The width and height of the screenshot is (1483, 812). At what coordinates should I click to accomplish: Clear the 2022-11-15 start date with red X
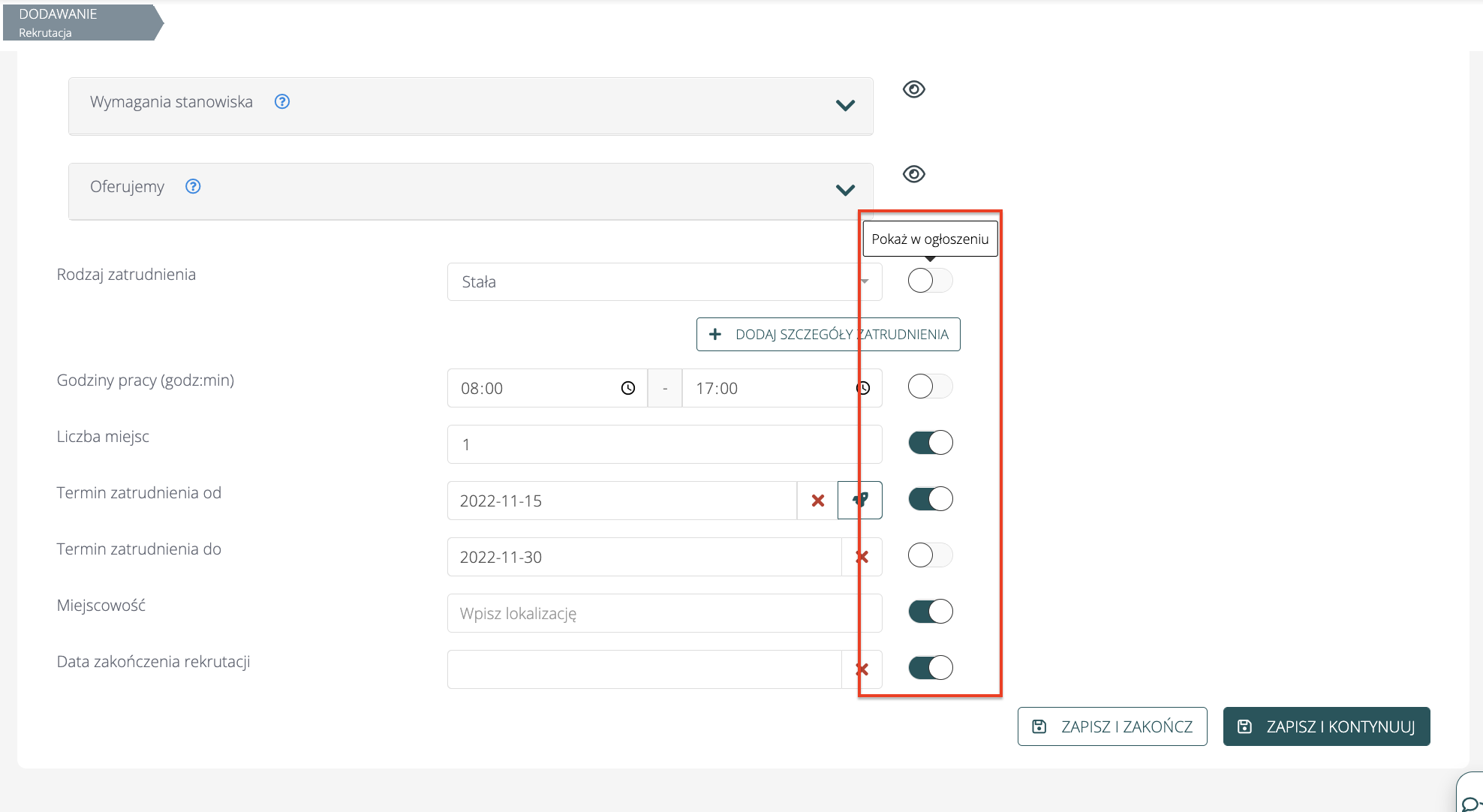tap(818, 501)
